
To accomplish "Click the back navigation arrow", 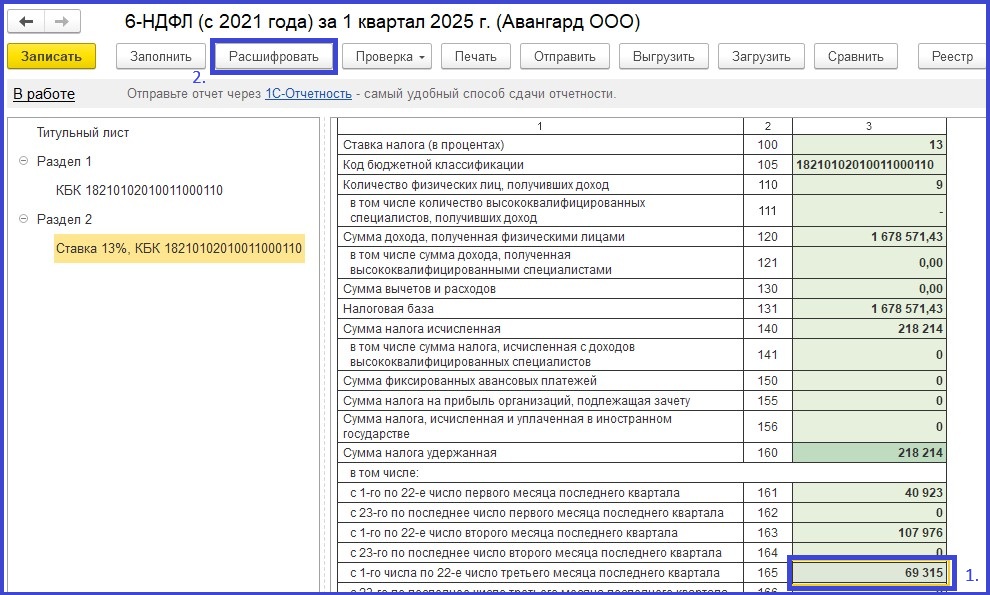I will [27, 21].
